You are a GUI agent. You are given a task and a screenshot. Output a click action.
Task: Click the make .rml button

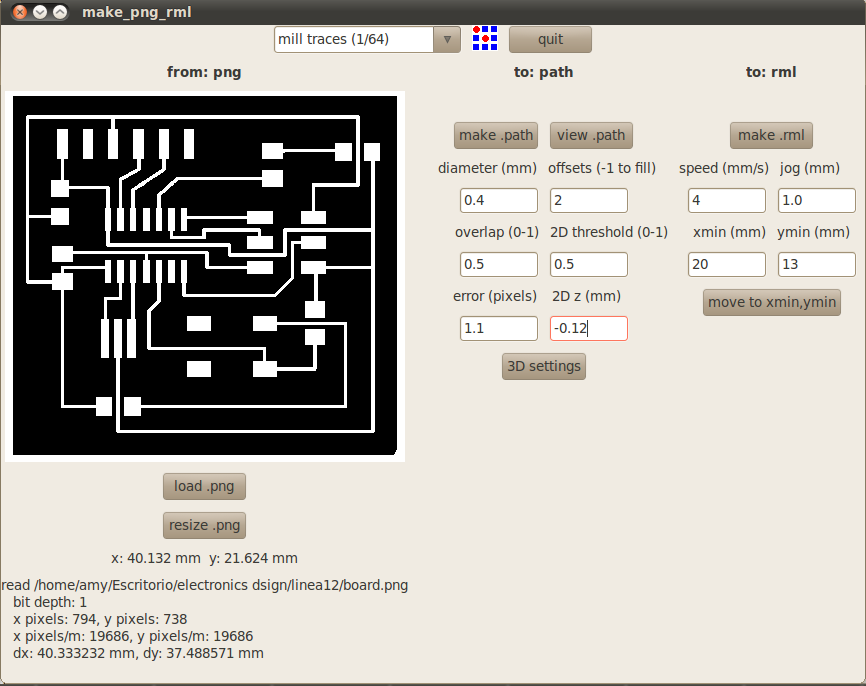771,135
